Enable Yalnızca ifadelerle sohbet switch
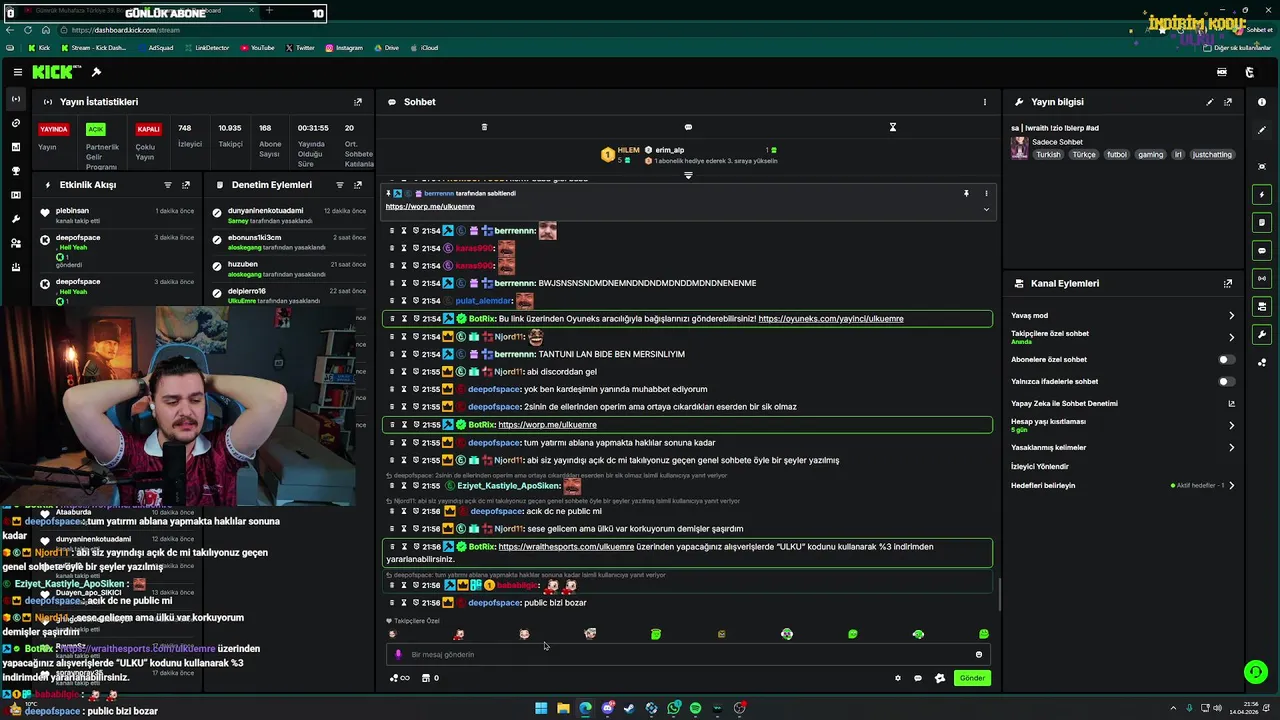 click(x=1225, y=381)
